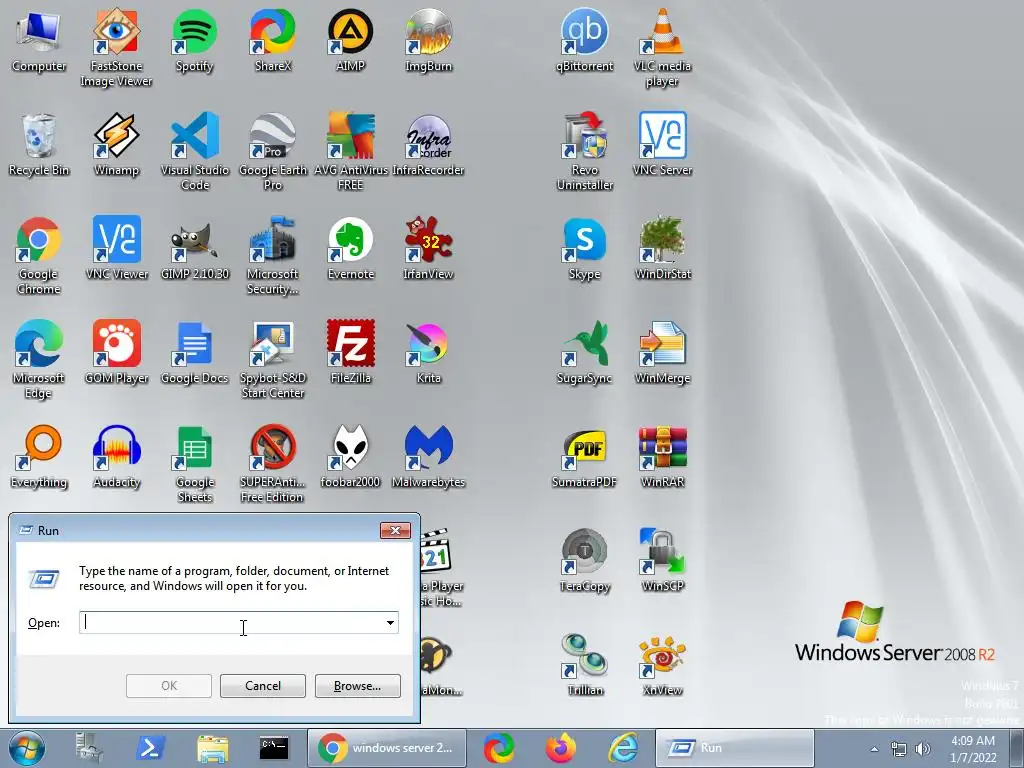Show hidden system tray icons

874,749
